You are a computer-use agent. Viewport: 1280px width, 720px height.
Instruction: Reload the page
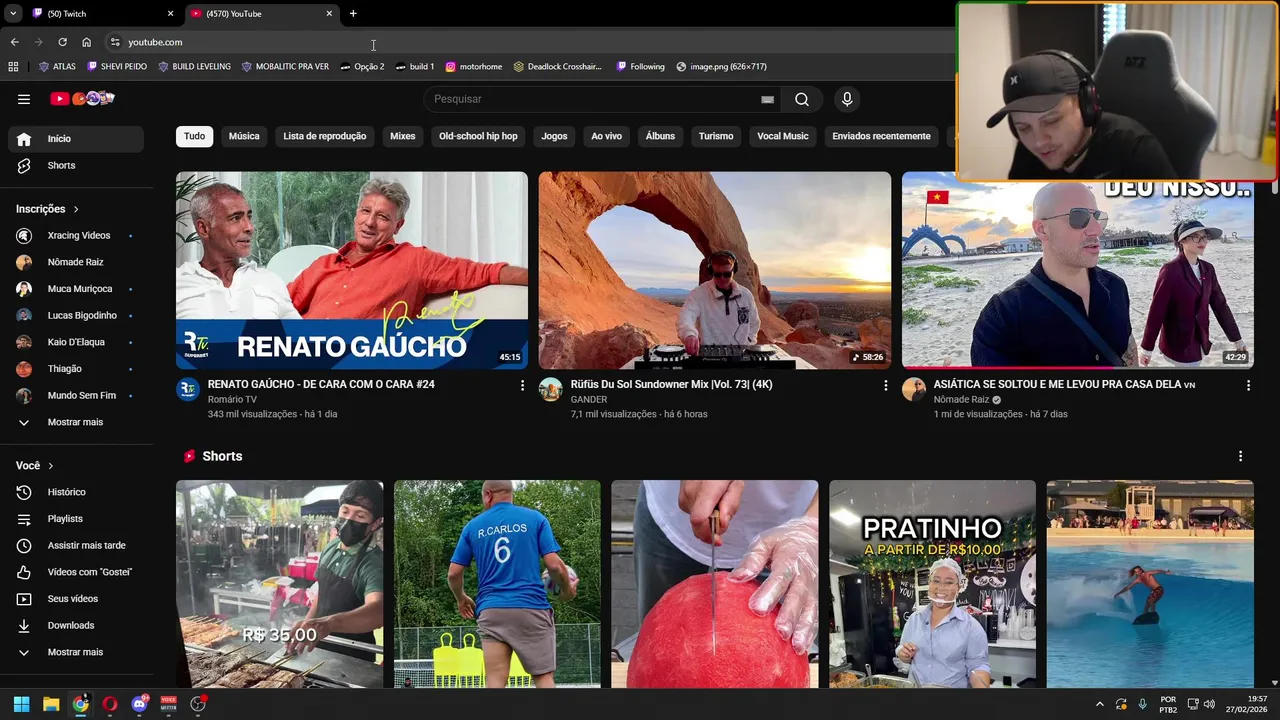coord(62,42)
